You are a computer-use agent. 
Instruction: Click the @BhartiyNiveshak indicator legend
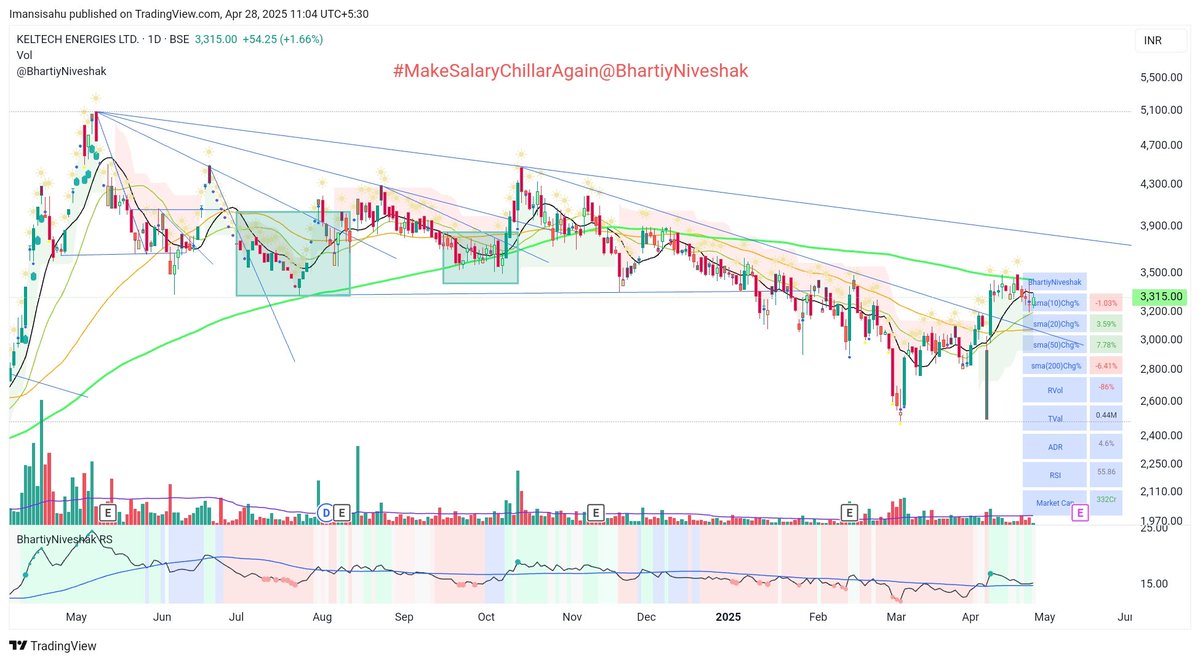[61, 71]
